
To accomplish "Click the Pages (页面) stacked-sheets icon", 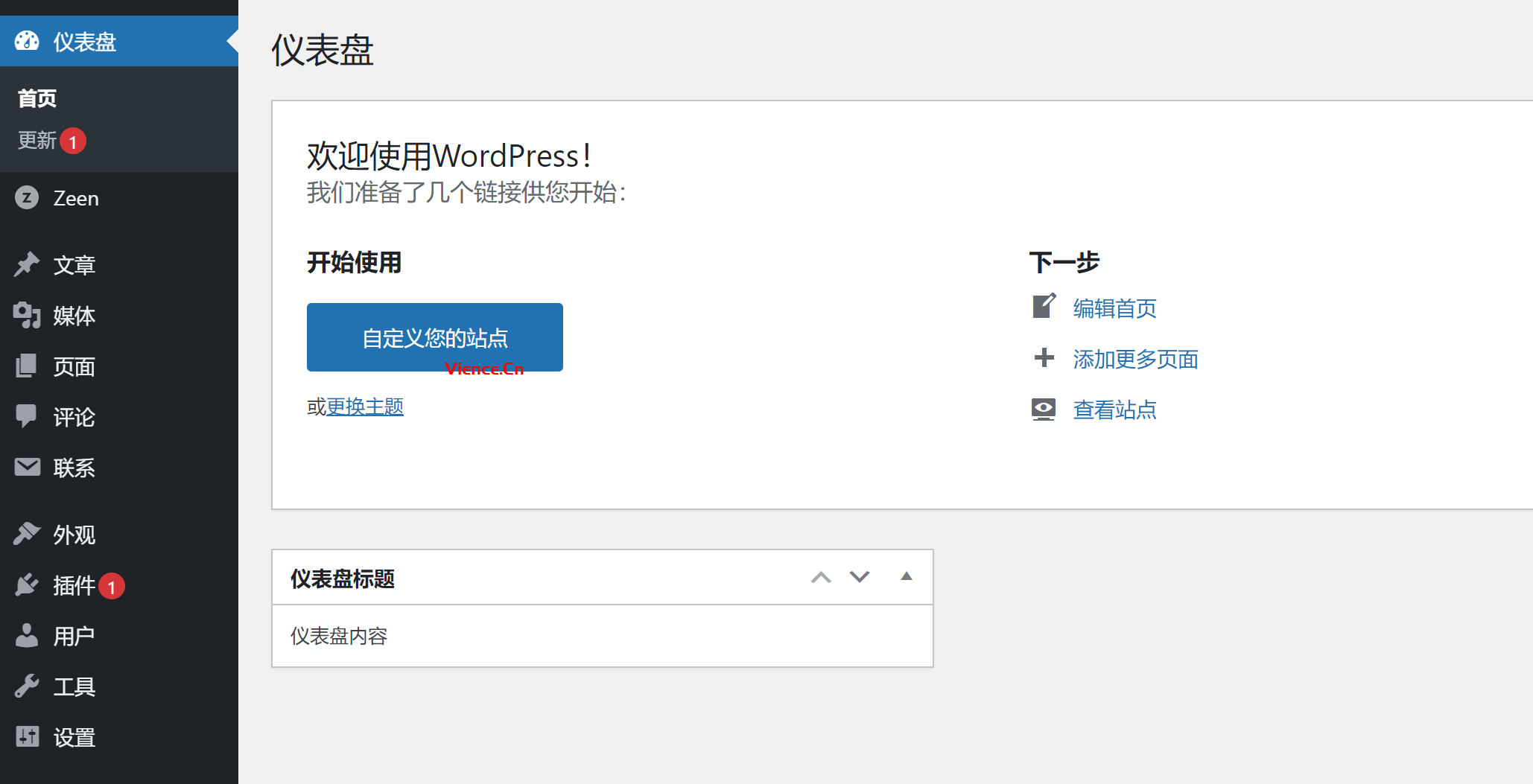I will [x=27, y=366].
